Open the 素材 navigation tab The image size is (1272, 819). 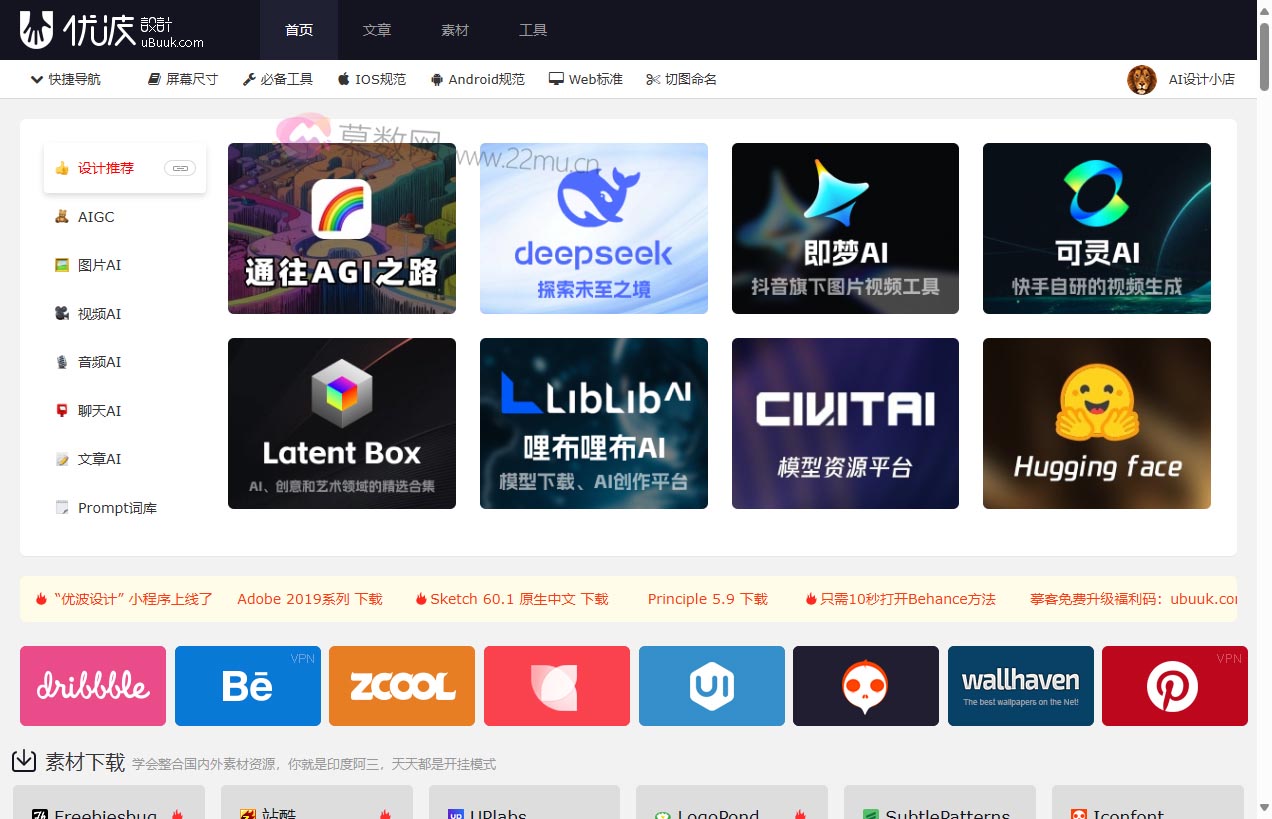pyautogui.click(x=455, y=30)
